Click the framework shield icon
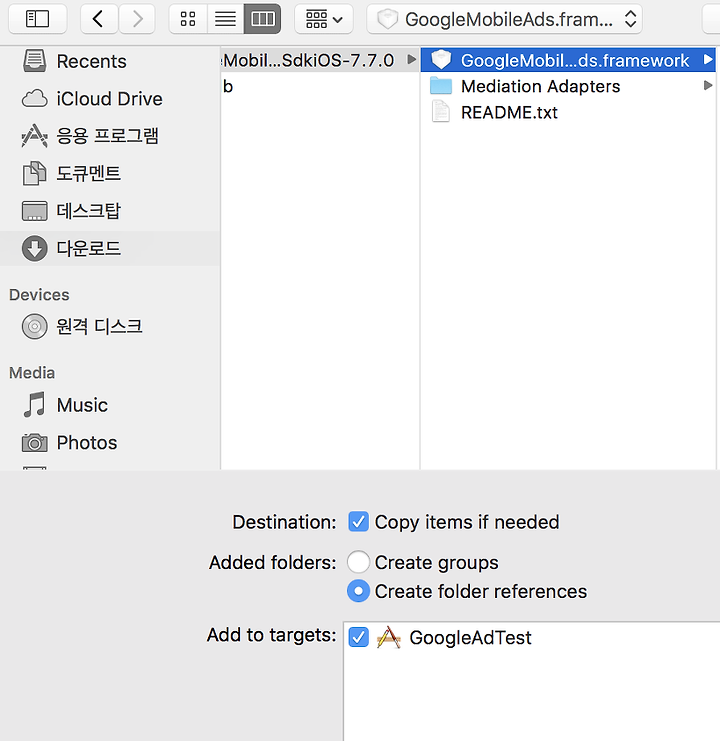Screen dimensions: 720x741 point(441,60)
